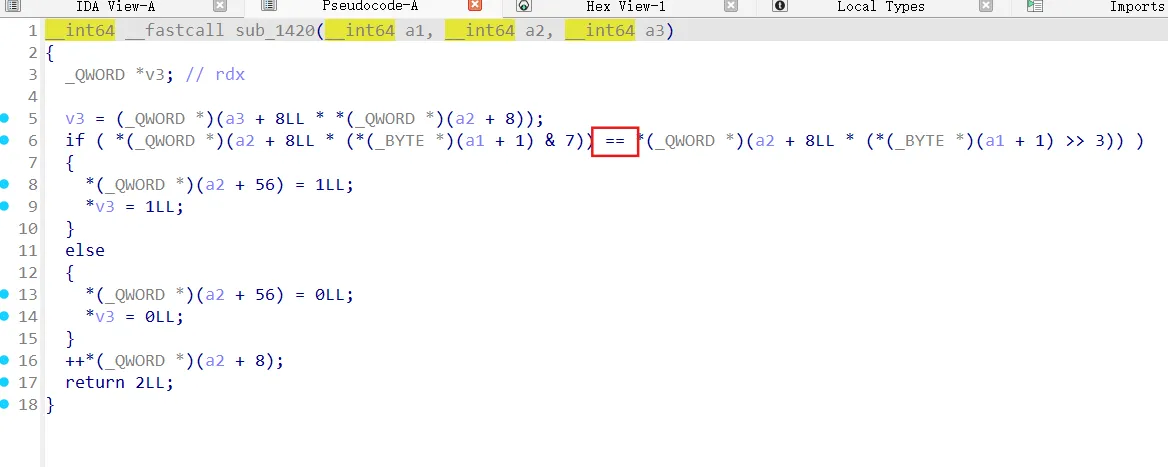Close the Local Types tab
This screenshot has width=1168, height=467.
point(986,6)
